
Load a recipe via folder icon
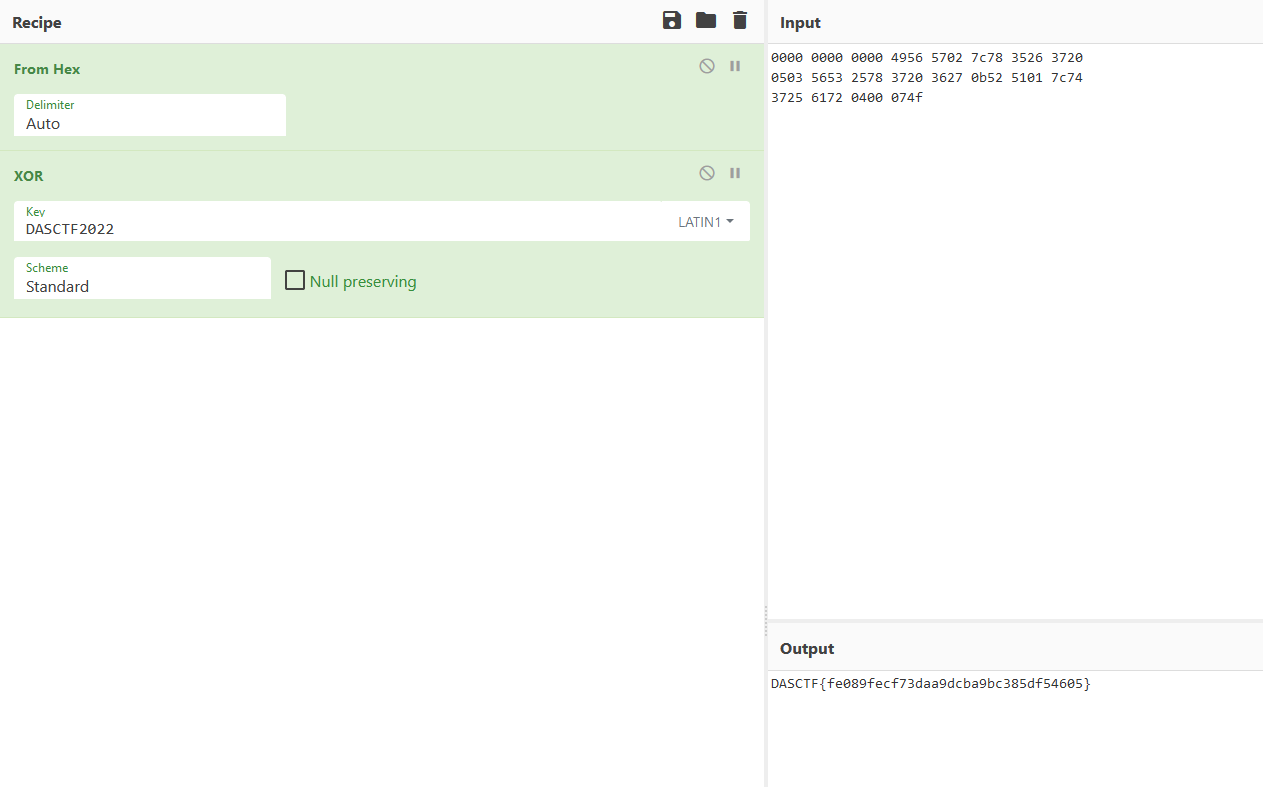click(x=706, y=20)
